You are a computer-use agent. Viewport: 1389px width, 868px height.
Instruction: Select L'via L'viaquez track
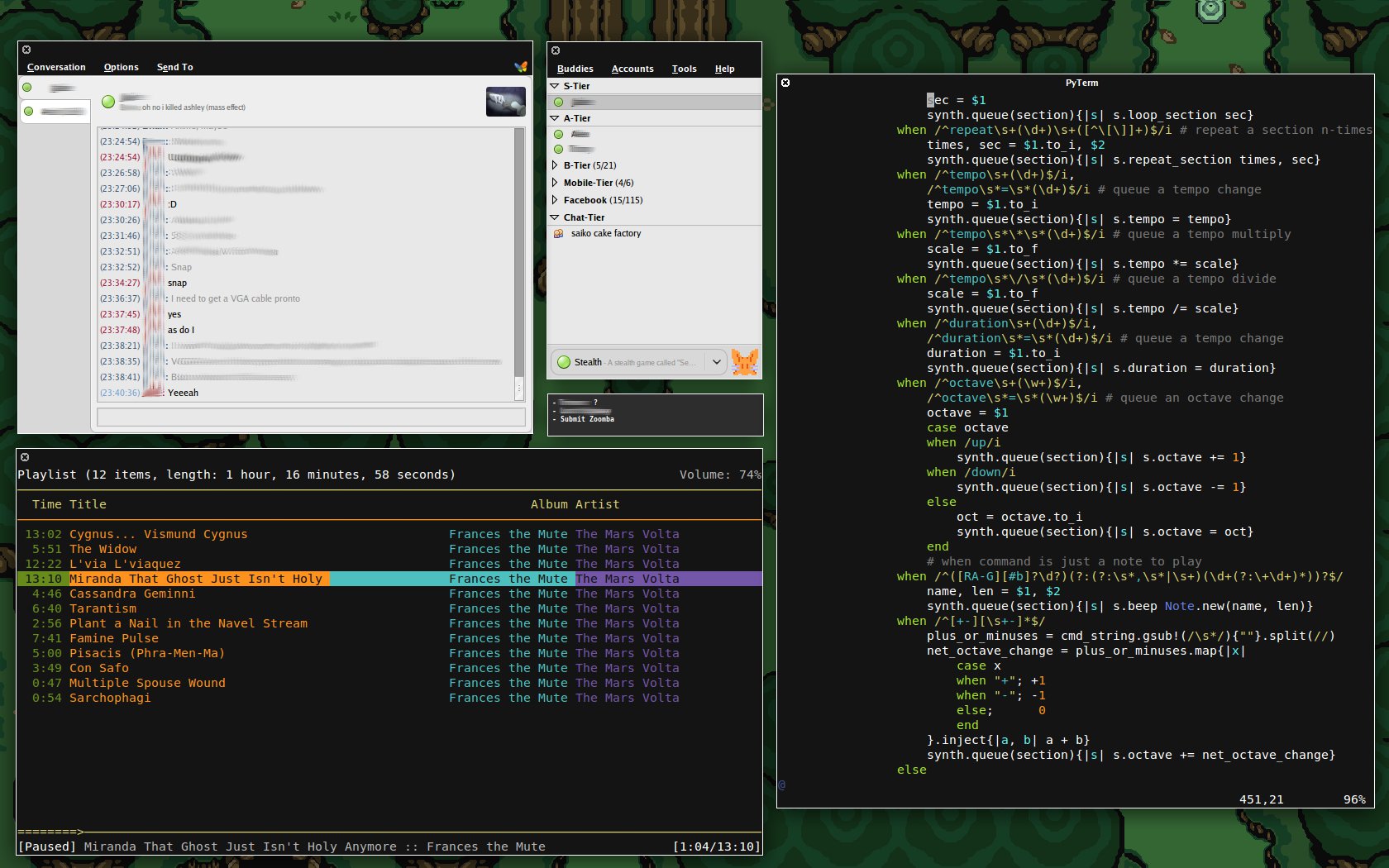click(389, 565)
